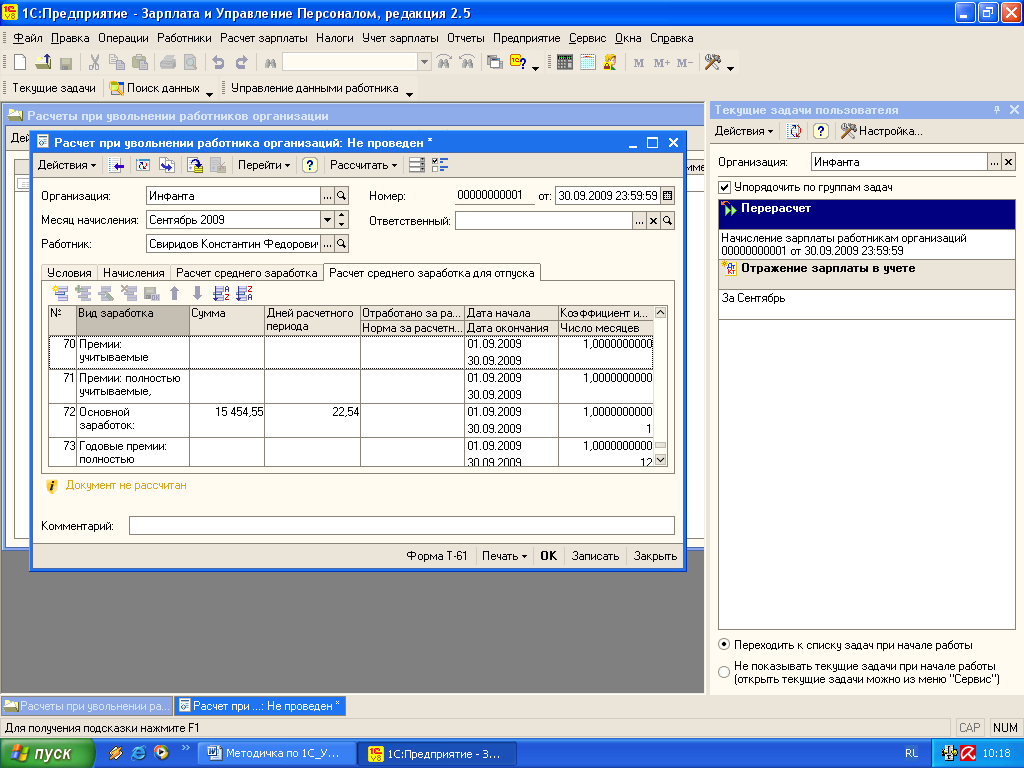Open the Расчет зарплаты menu
Viewport: 1024px width, 768px height.
[263, 38]
